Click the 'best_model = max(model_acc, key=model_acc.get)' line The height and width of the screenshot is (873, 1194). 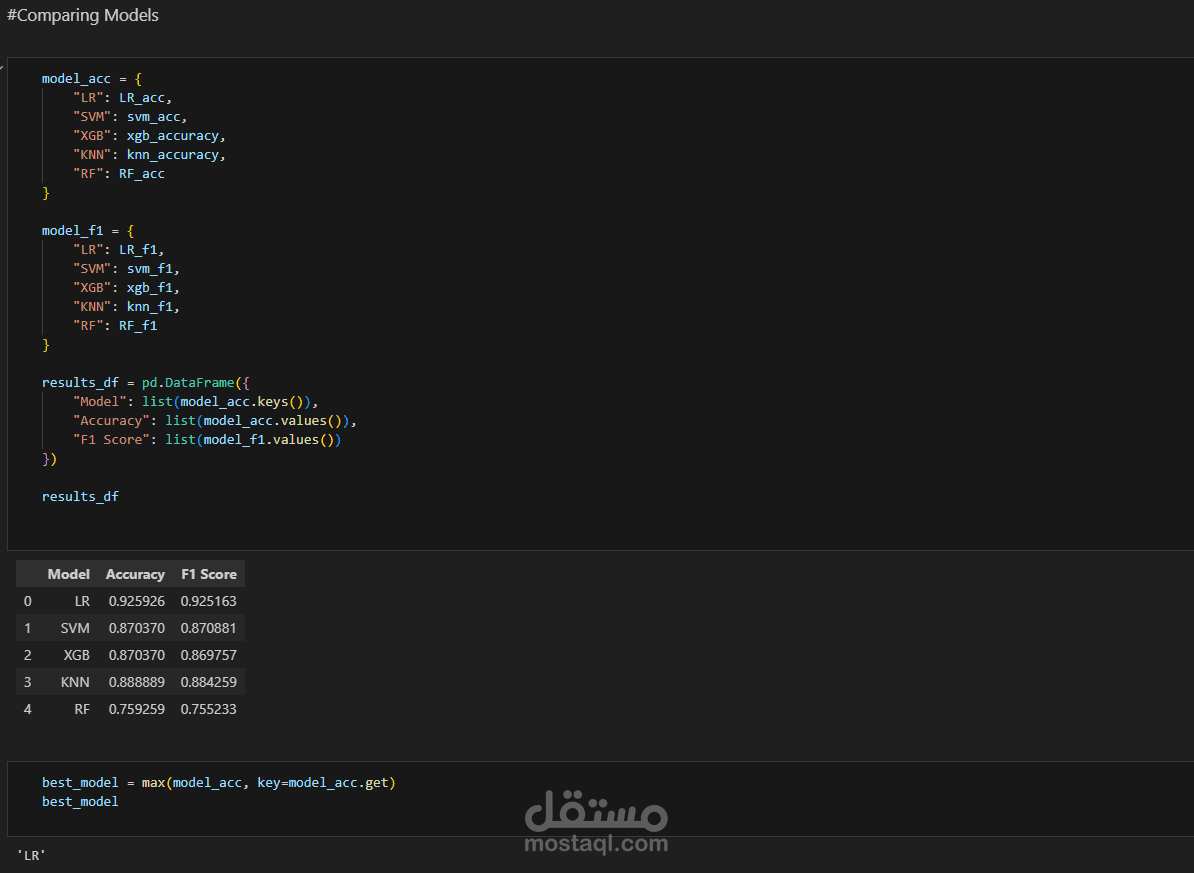point(219,782)
